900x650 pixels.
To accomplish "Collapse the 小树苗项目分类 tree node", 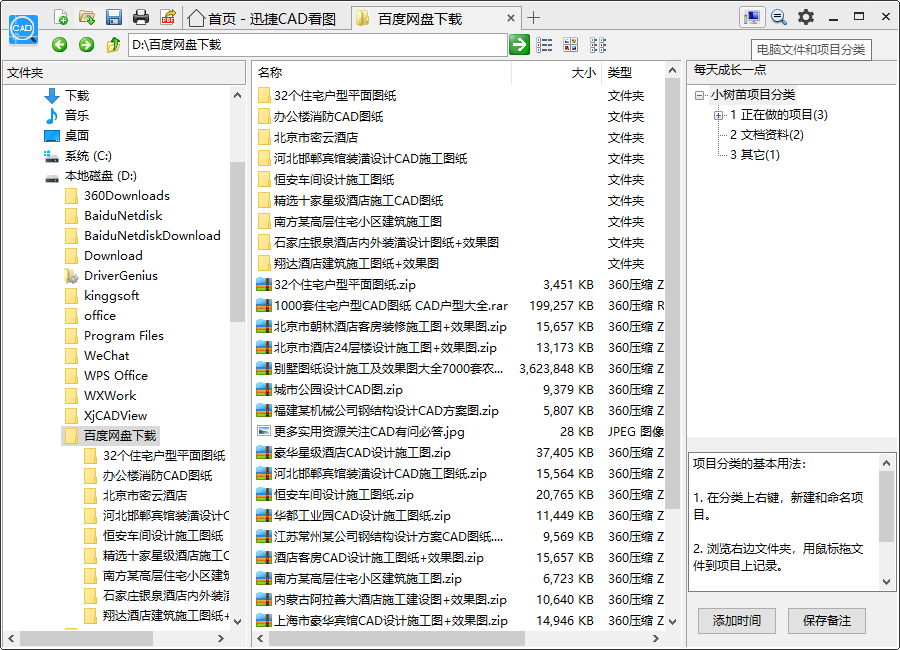I will point(699,95).
